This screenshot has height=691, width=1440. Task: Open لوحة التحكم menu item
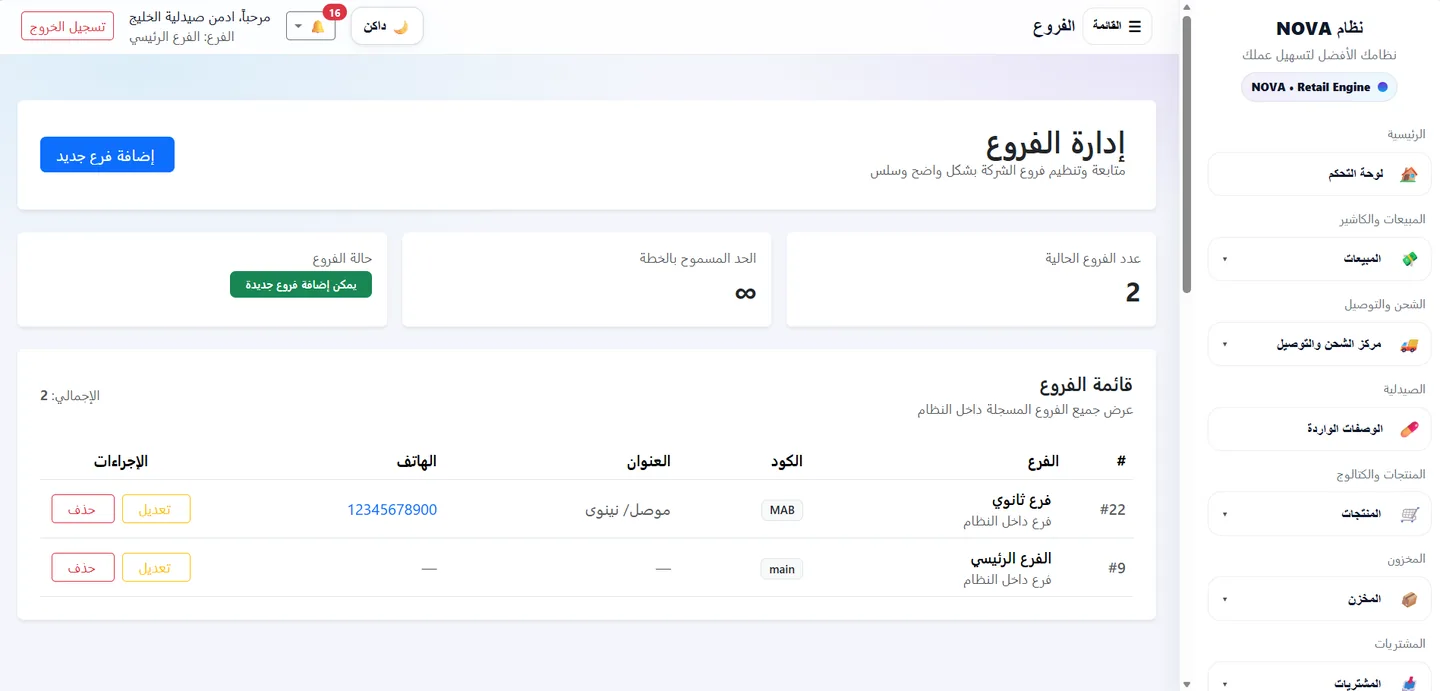point(1319,174)
